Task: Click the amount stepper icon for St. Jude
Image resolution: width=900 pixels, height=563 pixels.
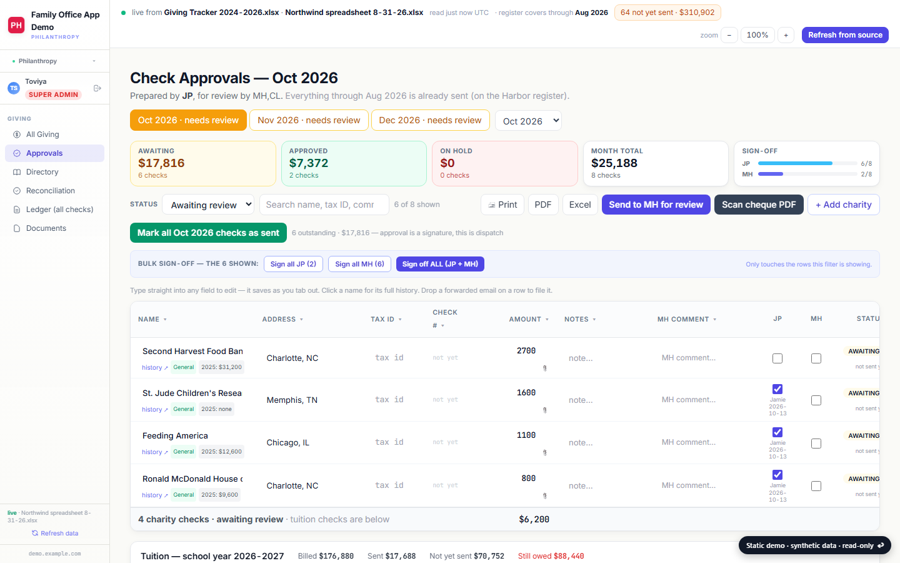Action: [545, 410]
